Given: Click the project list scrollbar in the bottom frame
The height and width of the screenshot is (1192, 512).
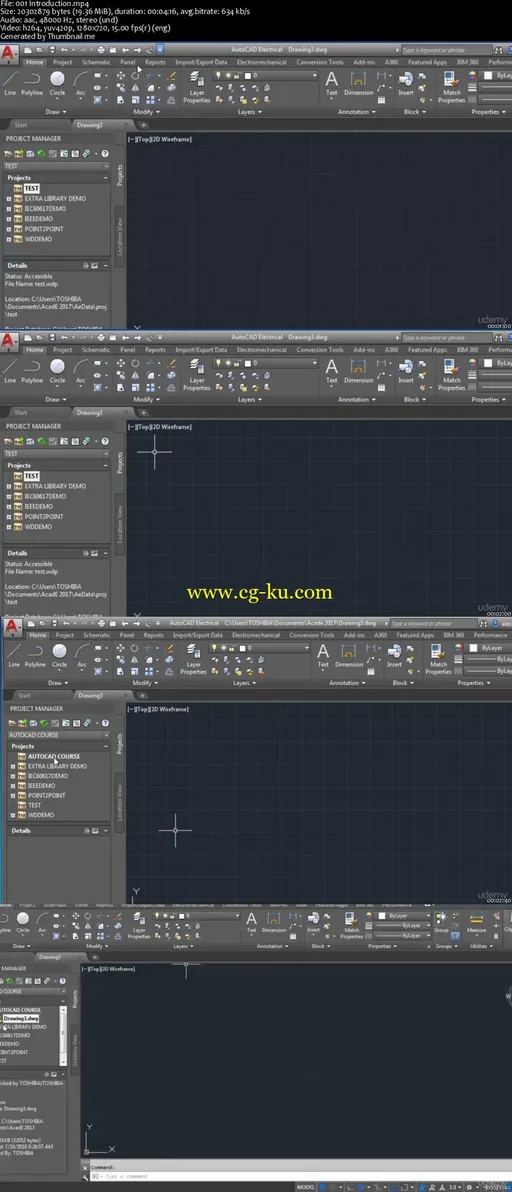Looking at the screenshot, I should (63, 1036).
